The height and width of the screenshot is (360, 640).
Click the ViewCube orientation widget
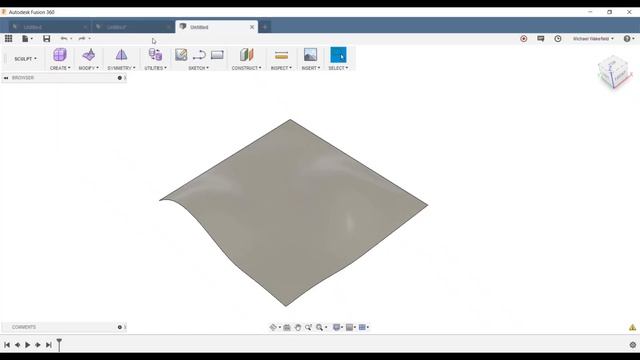click(x=614, y=71)
